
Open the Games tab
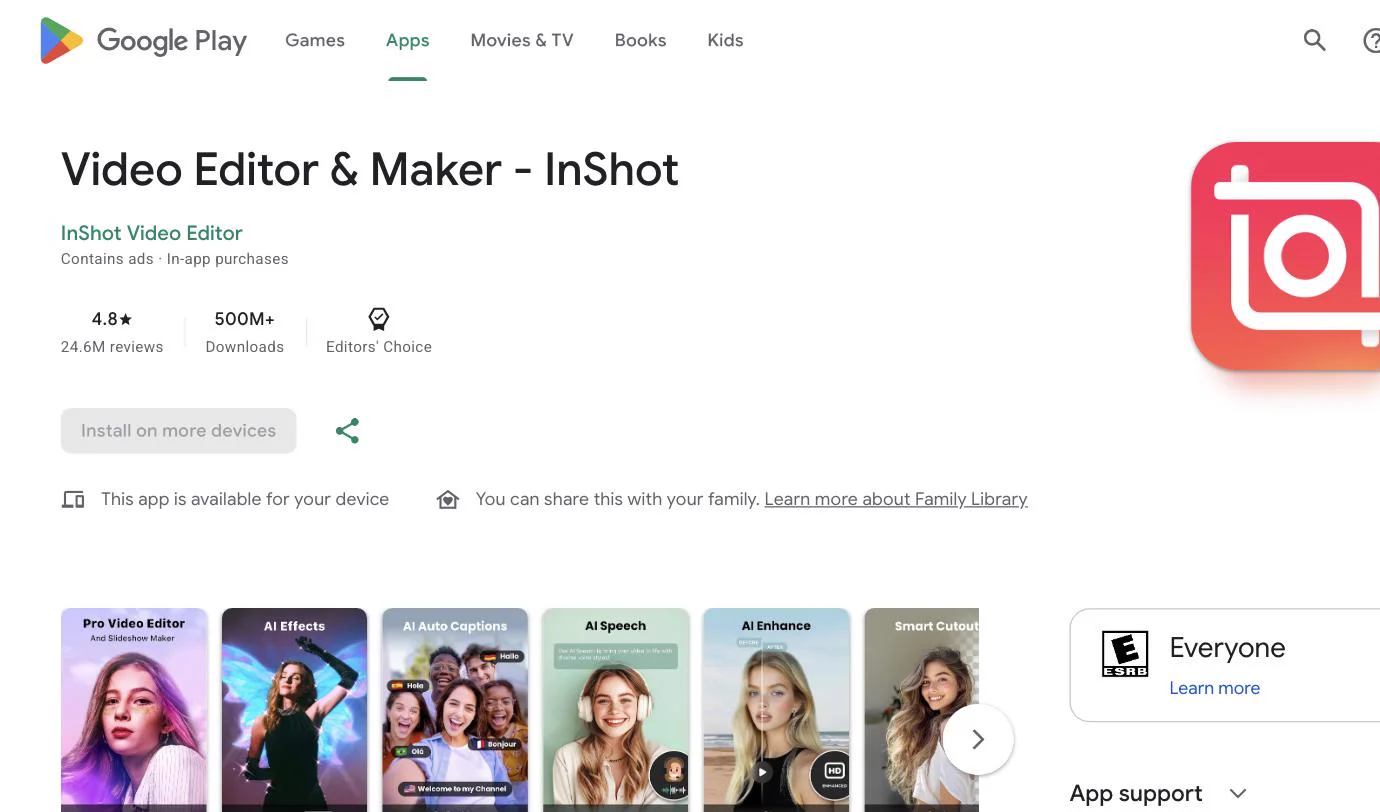[315, 41]
